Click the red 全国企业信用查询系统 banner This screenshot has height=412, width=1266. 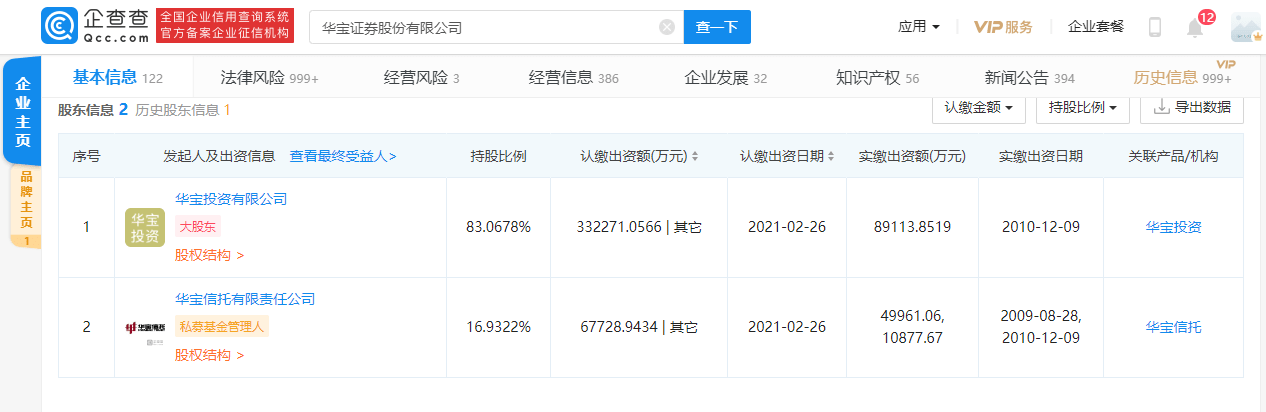[x=226, y=26]
